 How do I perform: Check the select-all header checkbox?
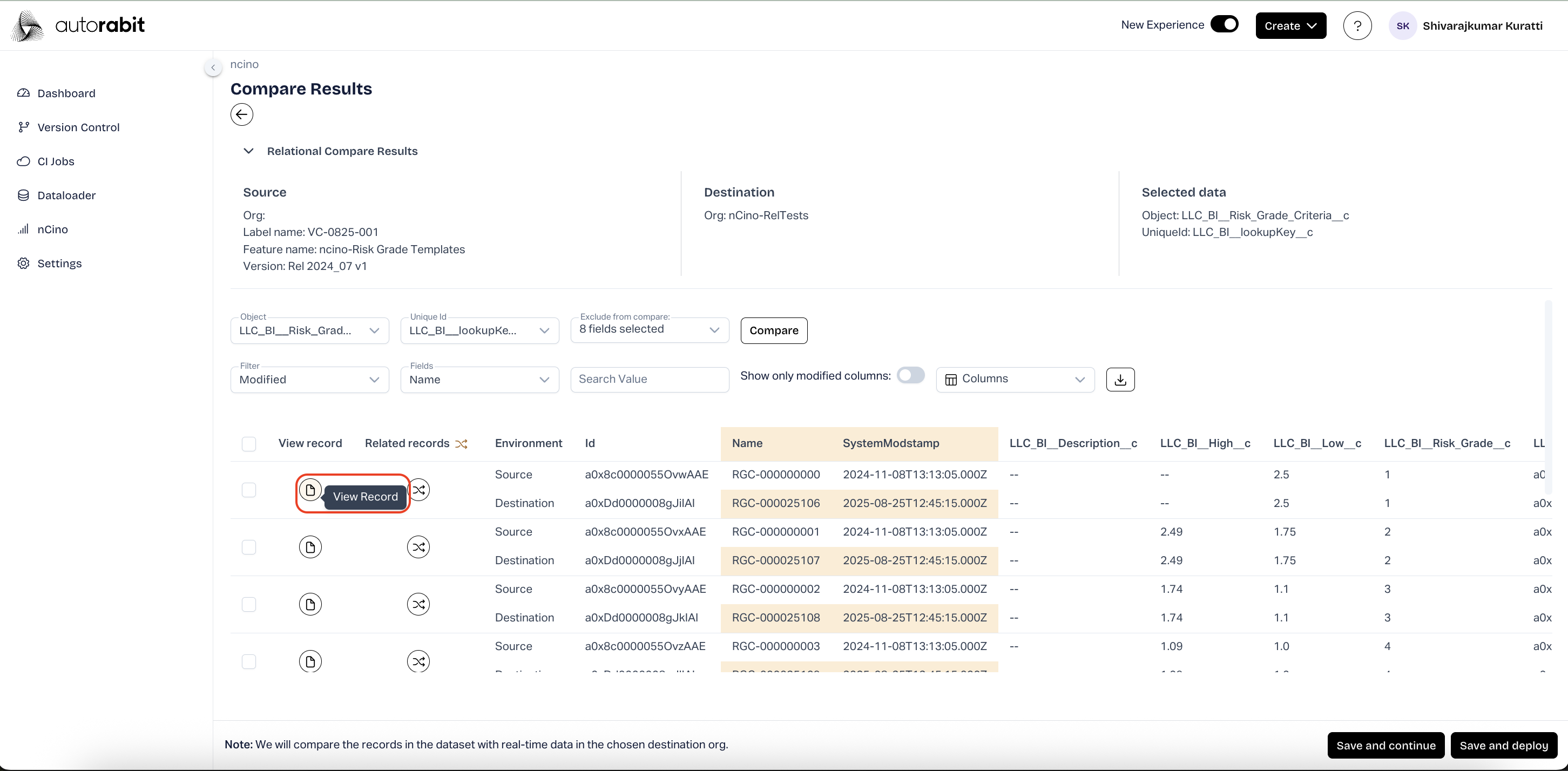pos(249,444)
